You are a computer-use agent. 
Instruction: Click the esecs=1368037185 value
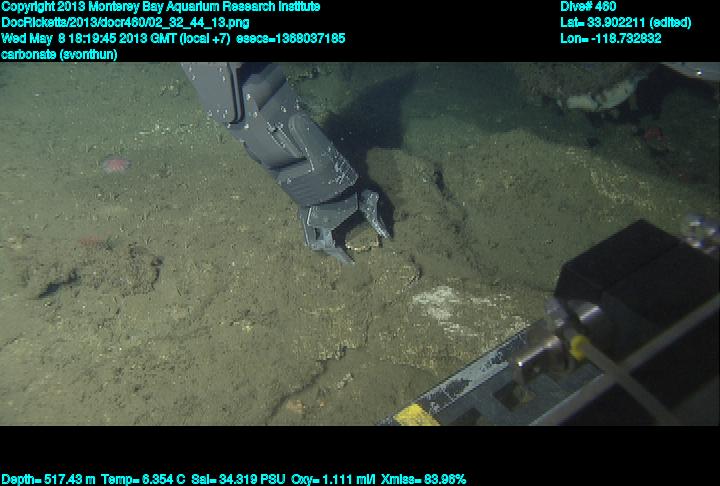291,38
